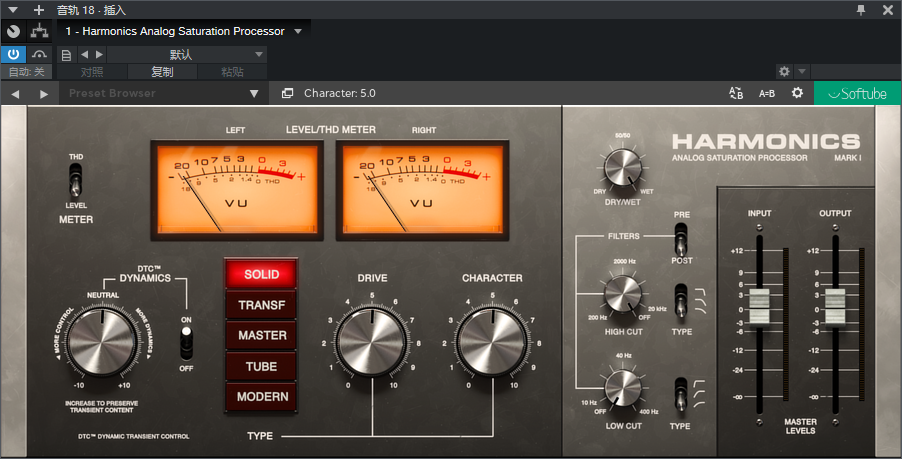Click the A=B copy settings icon
This screenshot has height=459, width=902.
(767, 93)
